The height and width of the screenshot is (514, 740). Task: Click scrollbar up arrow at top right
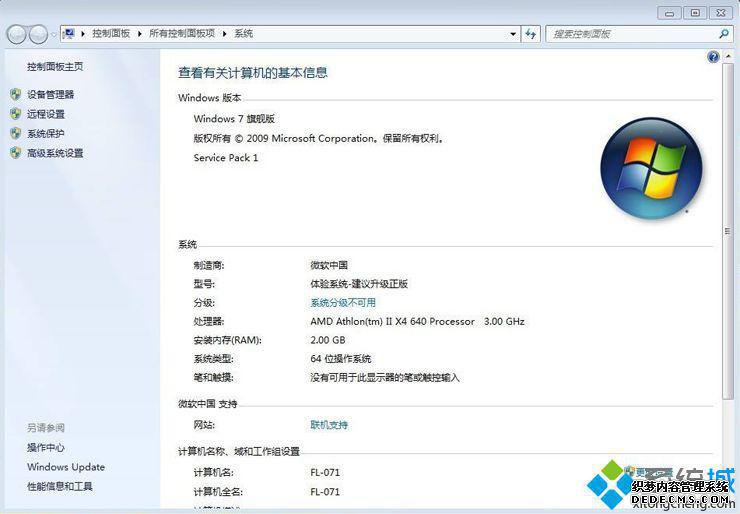tap(727, 56)
